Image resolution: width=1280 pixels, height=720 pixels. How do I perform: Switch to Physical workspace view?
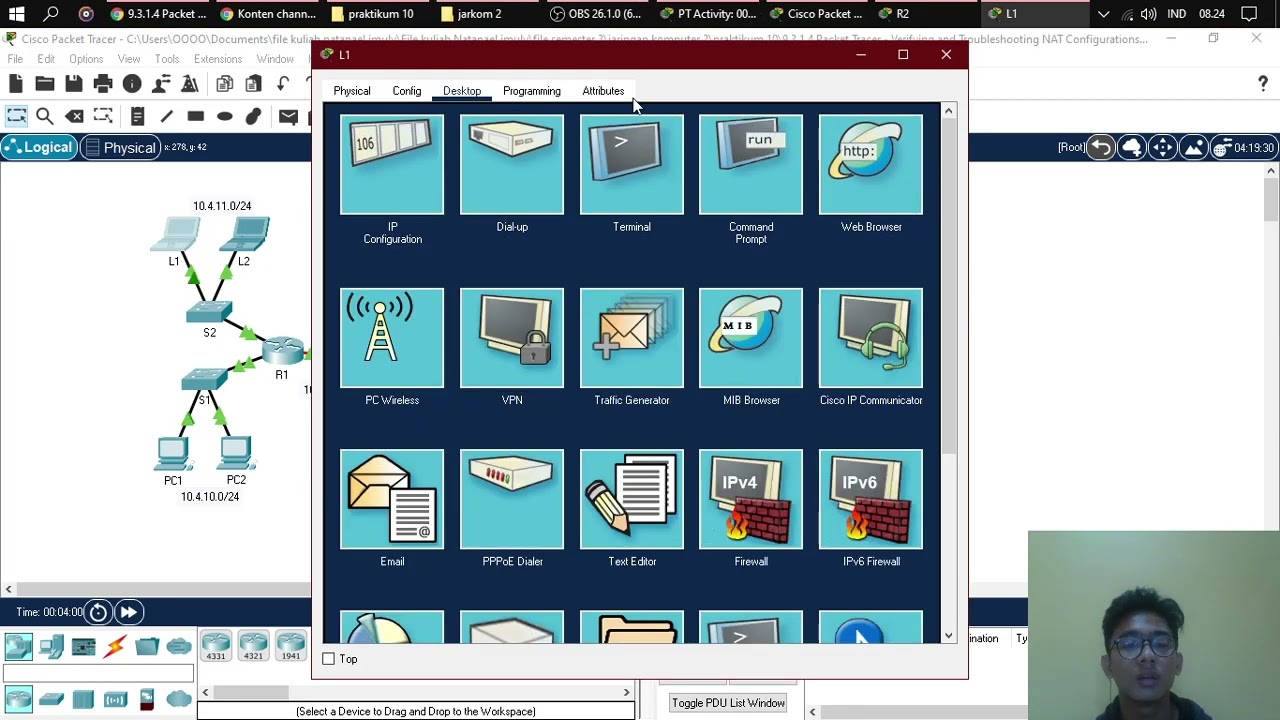(120, 147)
